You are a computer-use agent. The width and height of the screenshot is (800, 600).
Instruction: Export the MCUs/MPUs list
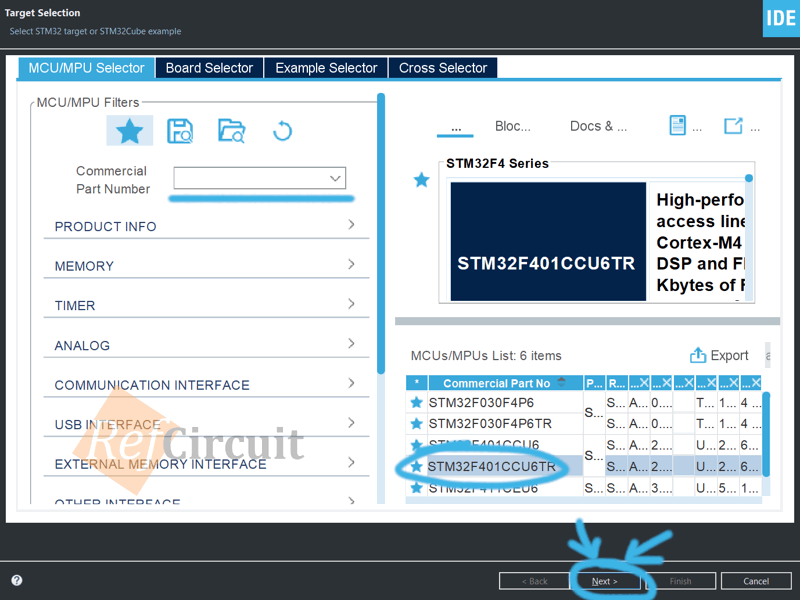click(719, 356)
